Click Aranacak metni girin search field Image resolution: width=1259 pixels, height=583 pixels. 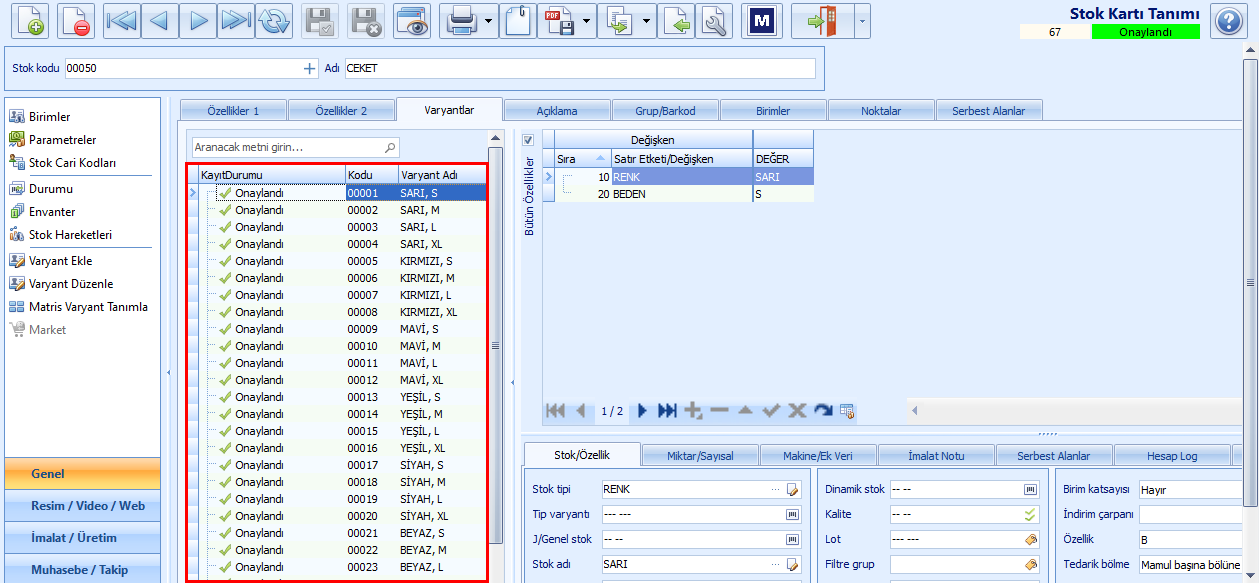click(287, 147)
